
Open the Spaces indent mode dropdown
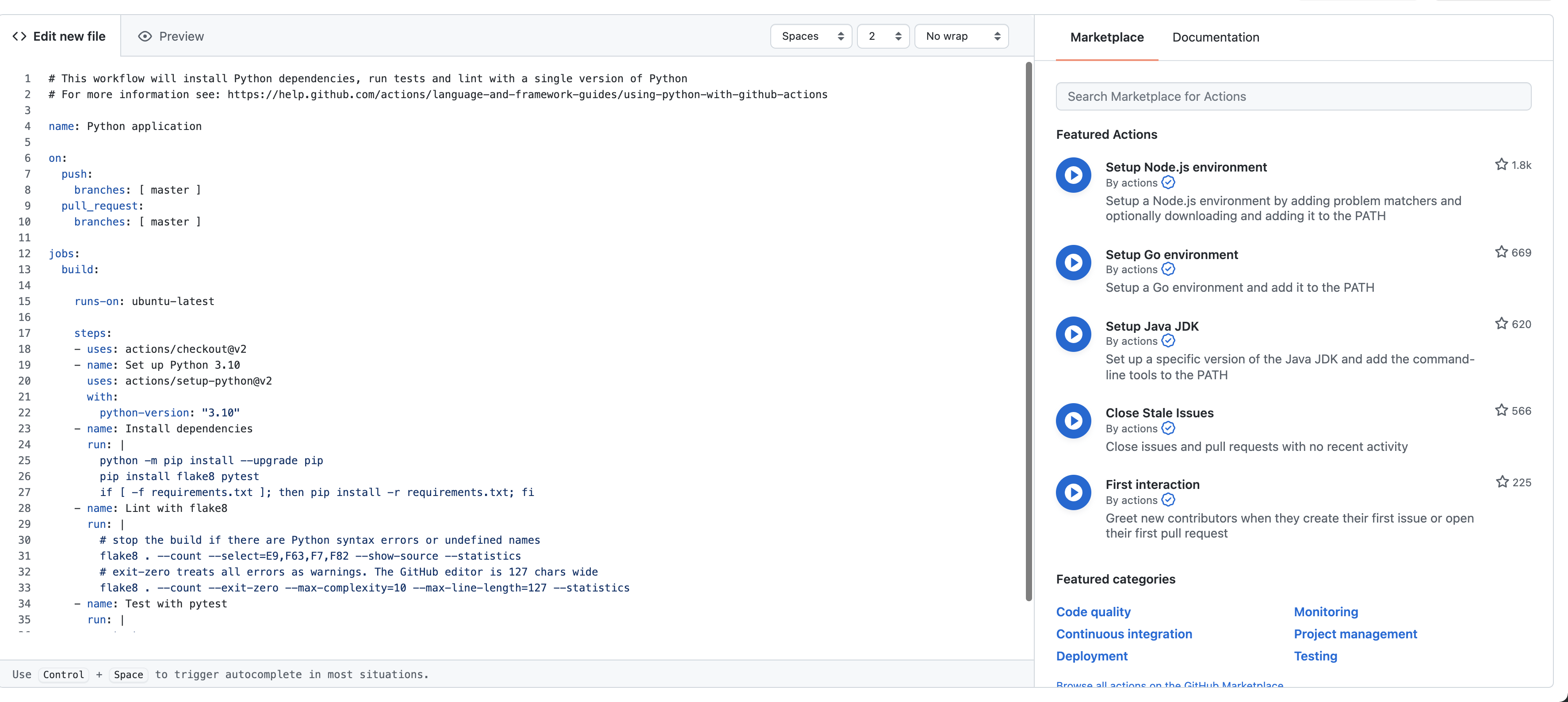(x=811, y=37)
